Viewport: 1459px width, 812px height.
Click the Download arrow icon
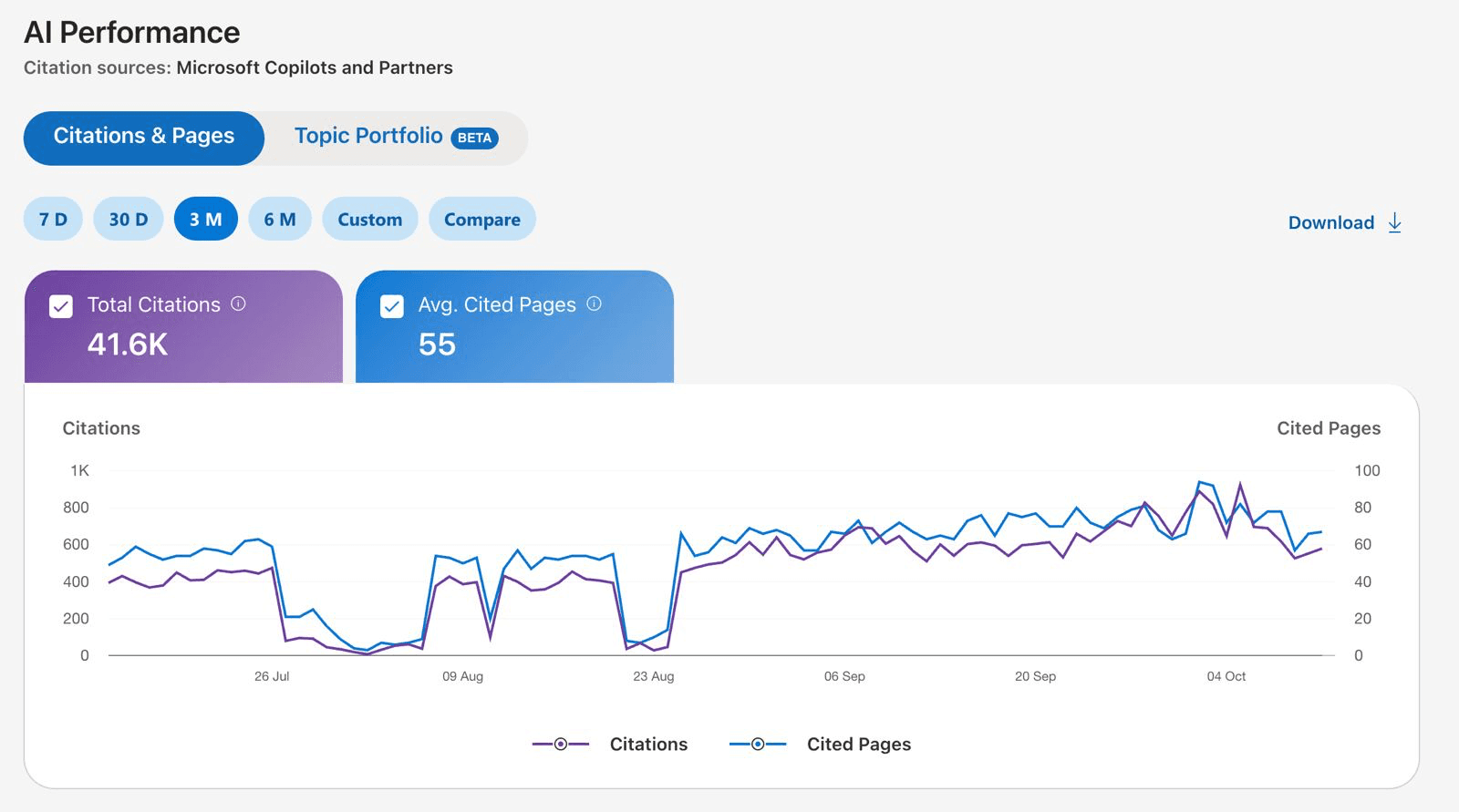[x=1394, y=223]
